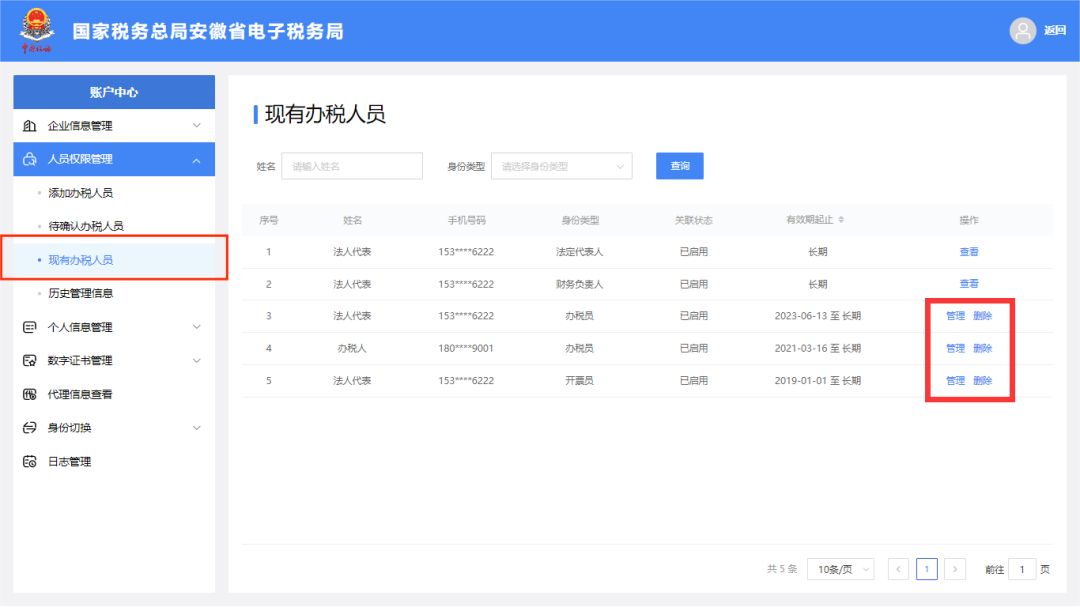Open 添加办税人员 menu item

[x=81, y=193]
